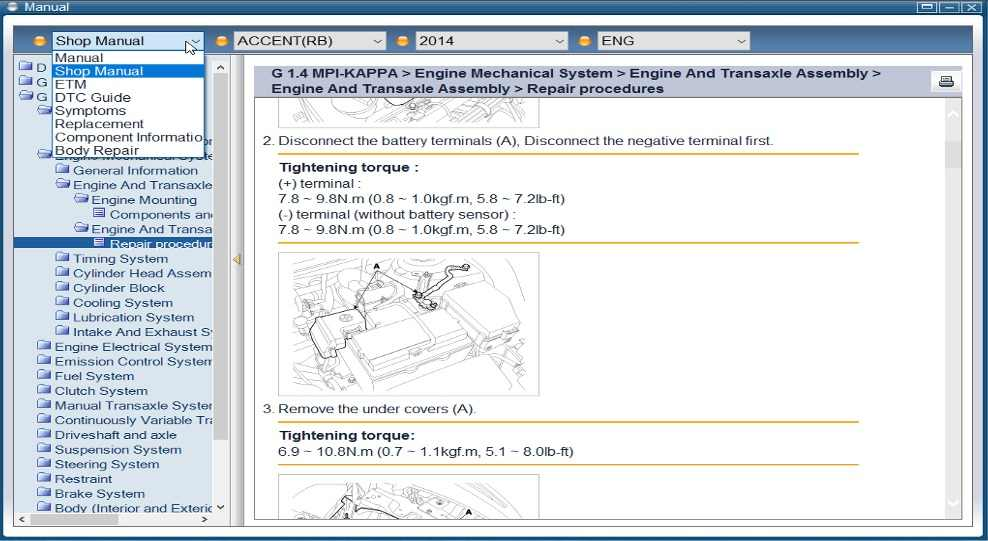The height and width of the screenshot is (541, 988).
Task: Click the folder icon beside Fuel System
Action: point(44,376)
